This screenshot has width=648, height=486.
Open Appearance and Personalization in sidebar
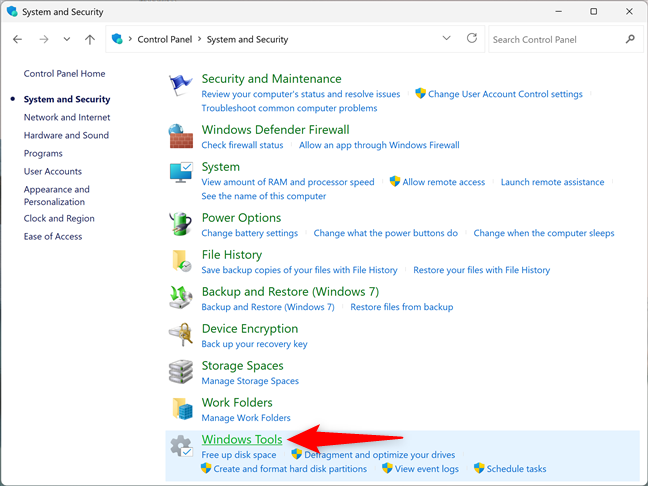[x=56, y=195]
